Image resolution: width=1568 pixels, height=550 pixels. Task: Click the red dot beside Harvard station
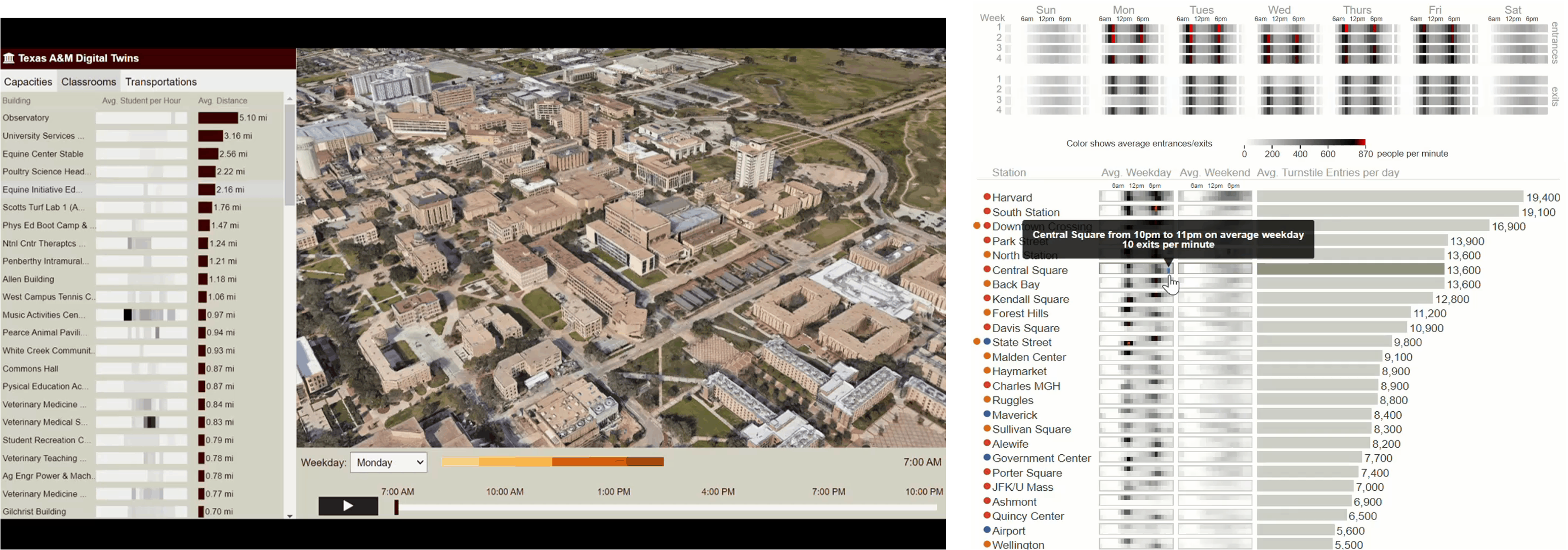tap(986, 197)
